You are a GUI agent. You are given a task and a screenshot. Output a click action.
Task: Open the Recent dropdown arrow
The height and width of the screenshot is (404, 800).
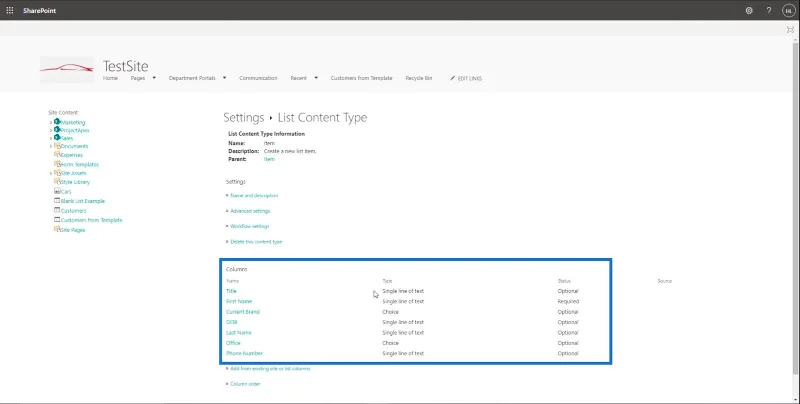(x=316, y=78)
